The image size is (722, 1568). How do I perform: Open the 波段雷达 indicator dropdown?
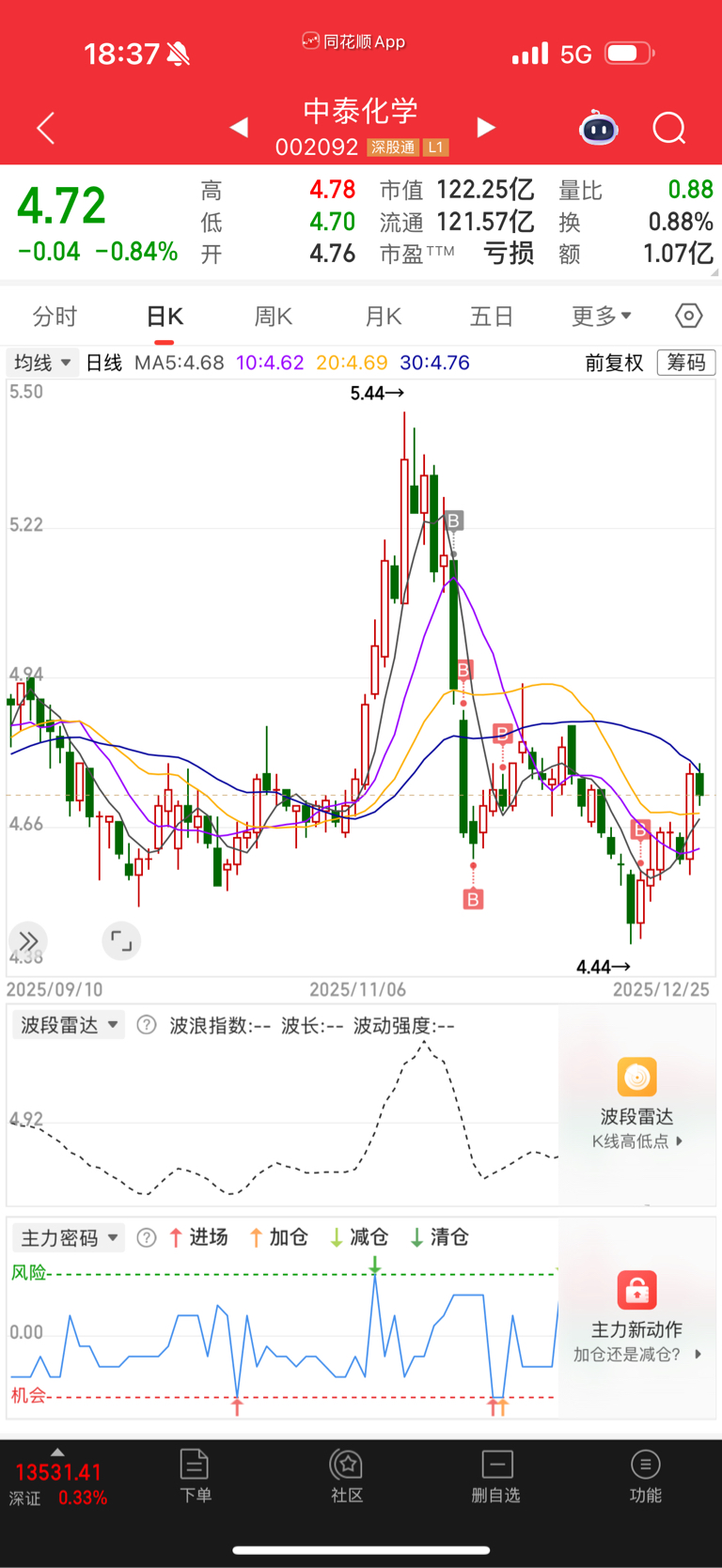tap(70, 1025)
